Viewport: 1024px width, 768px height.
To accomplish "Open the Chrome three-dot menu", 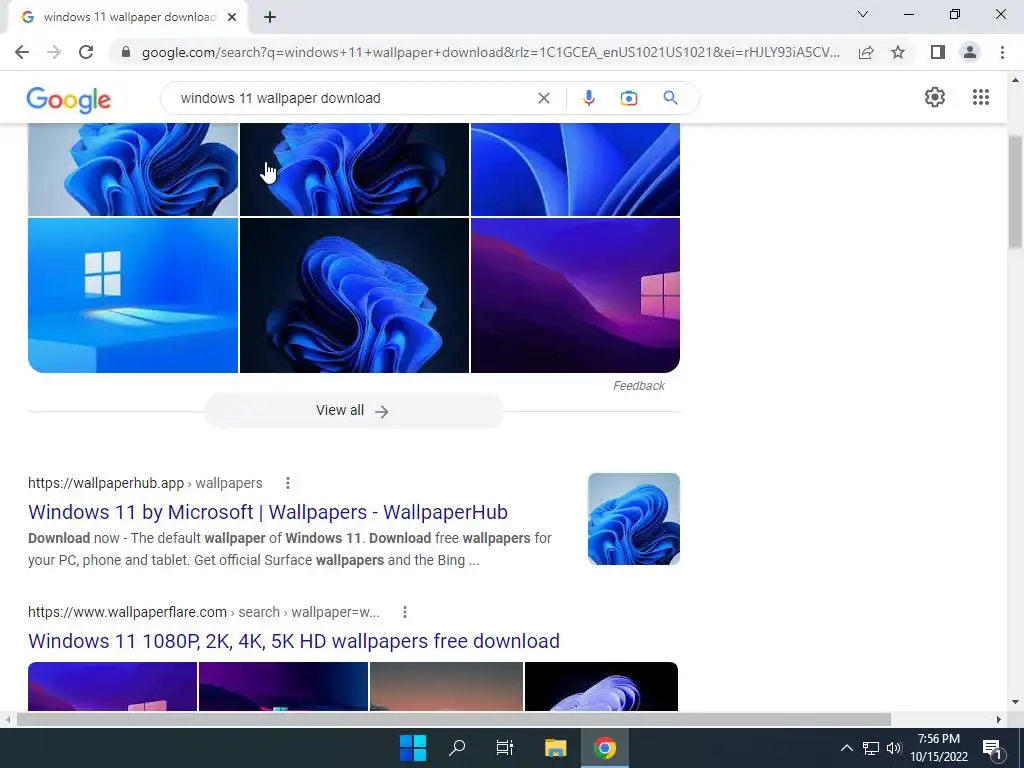I will (1002, 52).
